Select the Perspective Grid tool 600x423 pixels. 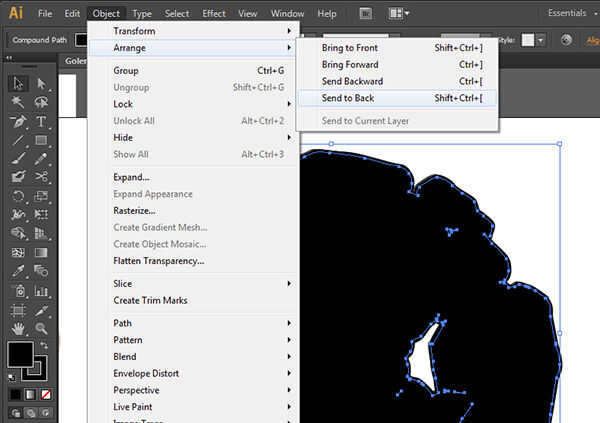click(41, 233)
